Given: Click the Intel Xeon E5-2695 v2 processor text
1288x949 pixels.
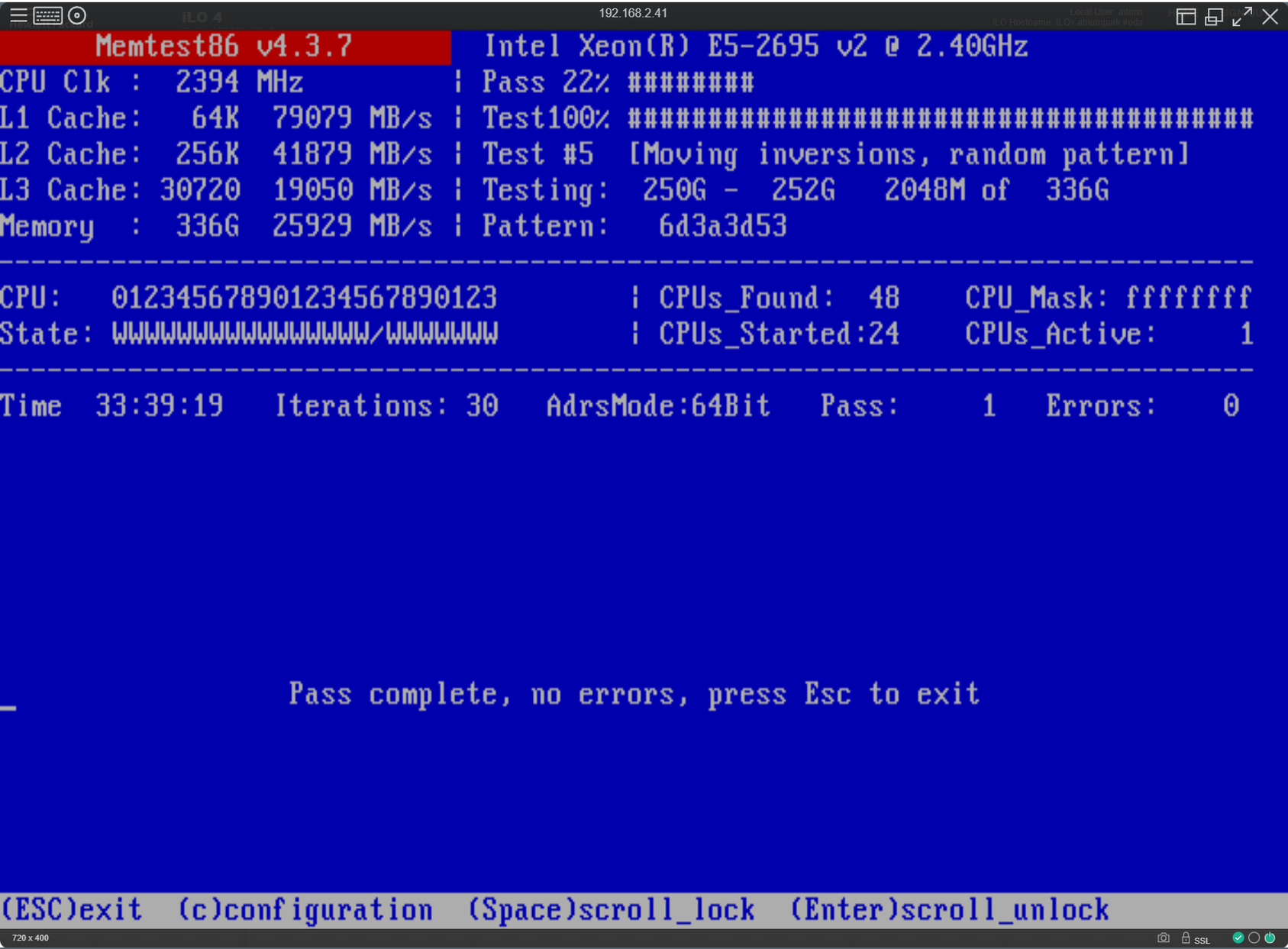Looking at the screenshot, I should [756, 47].
